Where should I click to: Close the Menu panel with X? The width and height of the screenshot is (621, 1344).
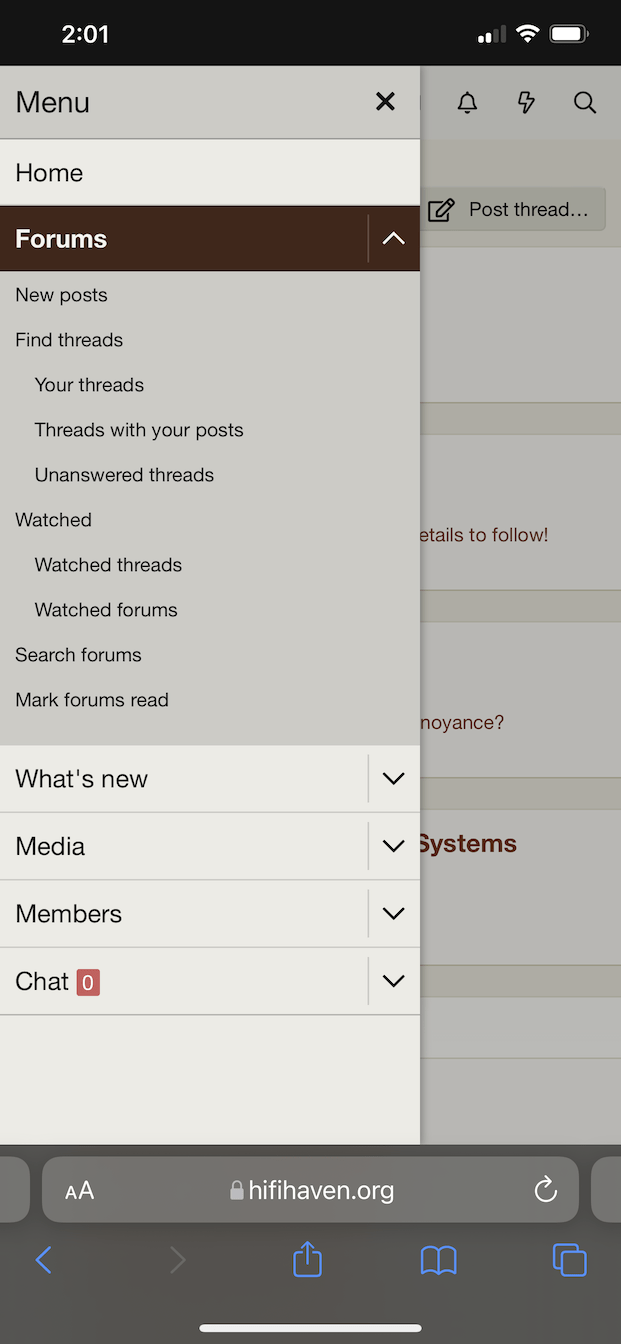click(385, 102)
